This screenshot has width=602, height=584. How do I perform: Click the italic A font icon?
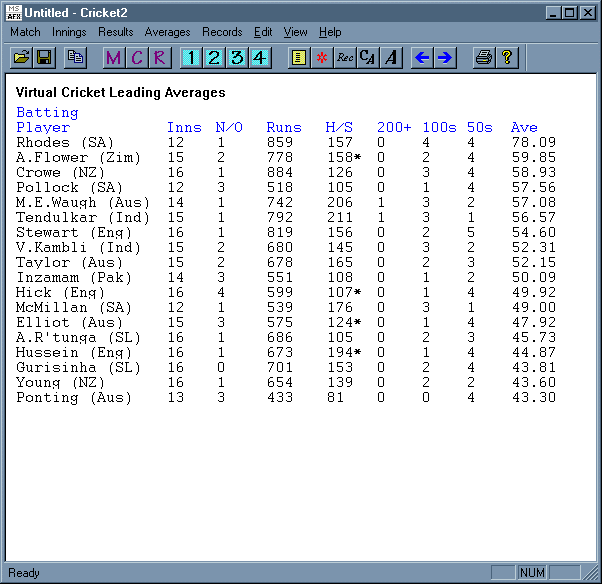pos(390,58)
